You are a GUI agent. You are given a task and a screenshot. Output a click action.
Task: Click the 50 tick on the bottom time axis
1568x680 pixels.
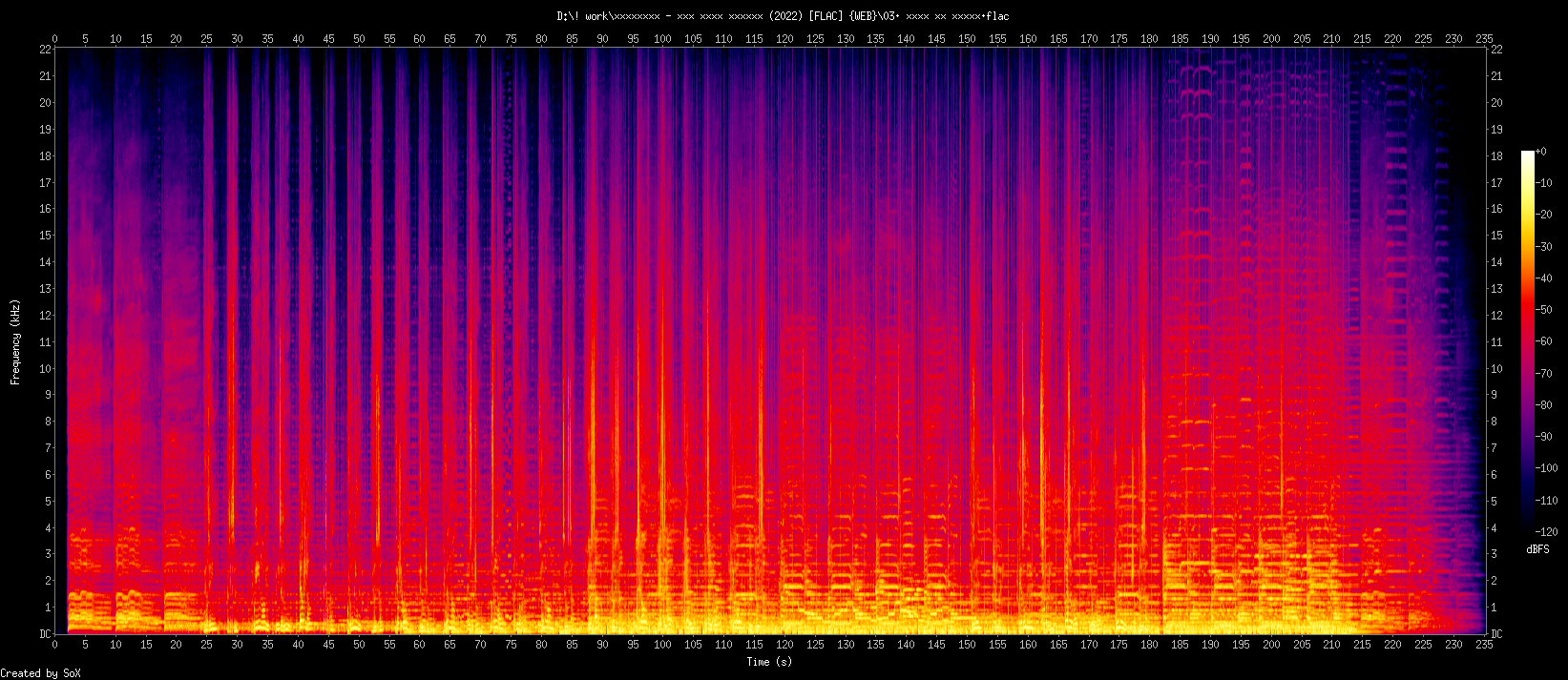click(359, 647)
